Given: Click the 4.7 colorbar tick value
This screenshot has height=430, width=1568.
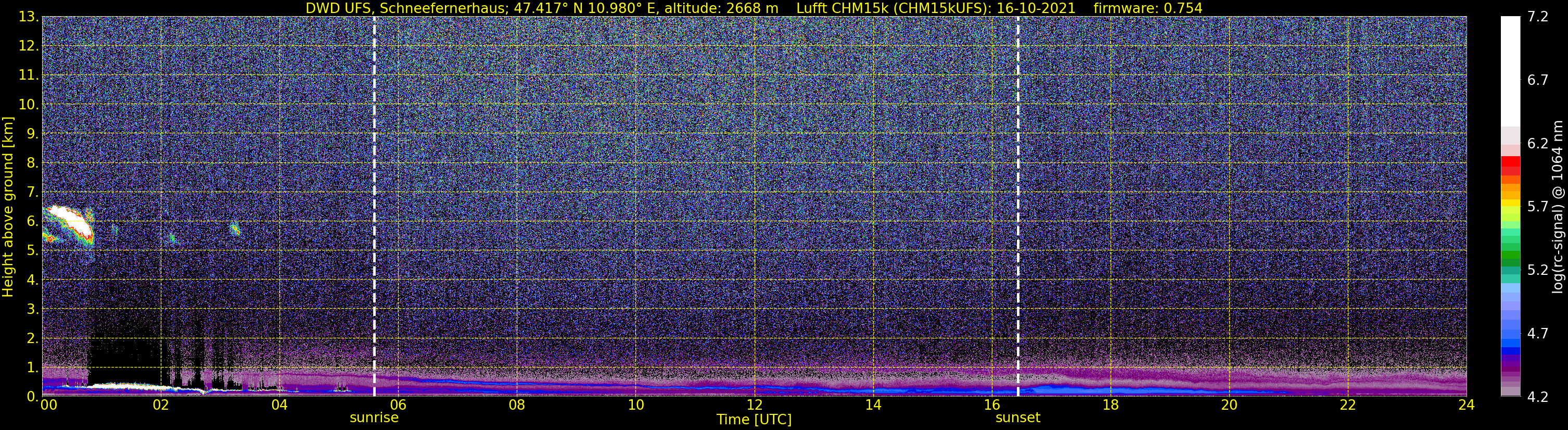Looking at the screenshot, I should pos(1538,334).
